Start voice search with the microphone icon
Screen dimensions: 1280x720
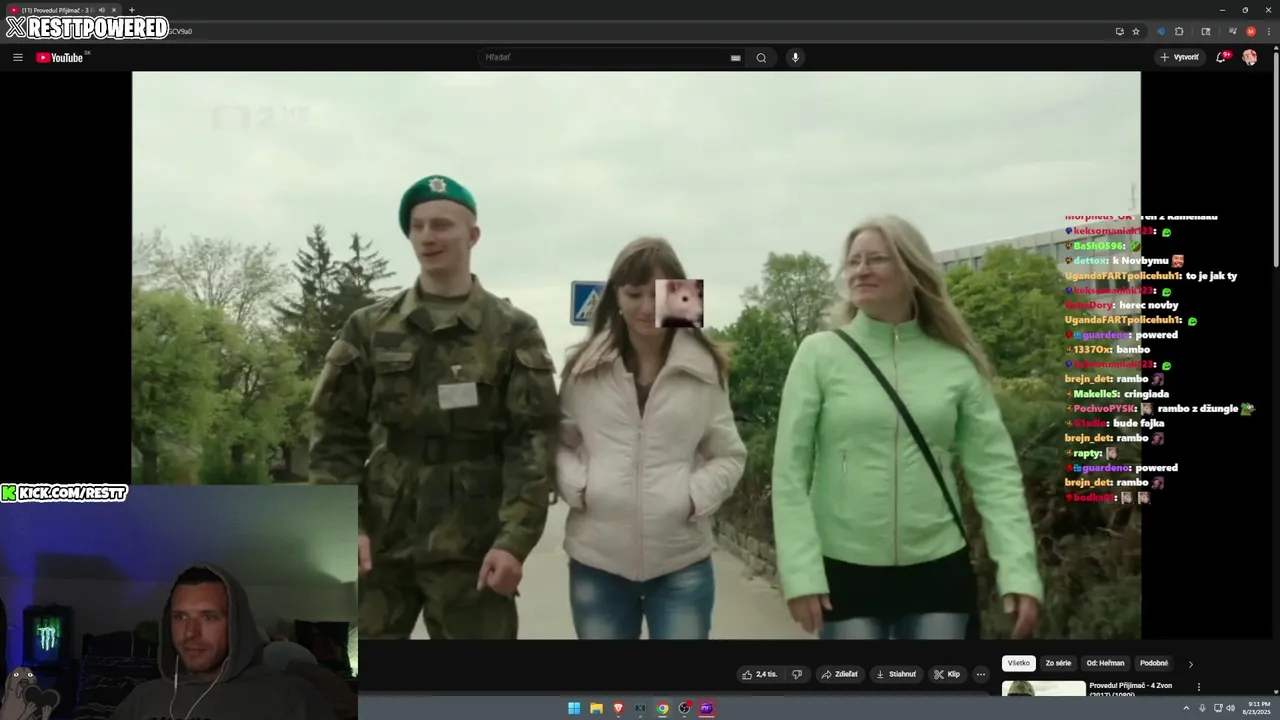point(795,57)
